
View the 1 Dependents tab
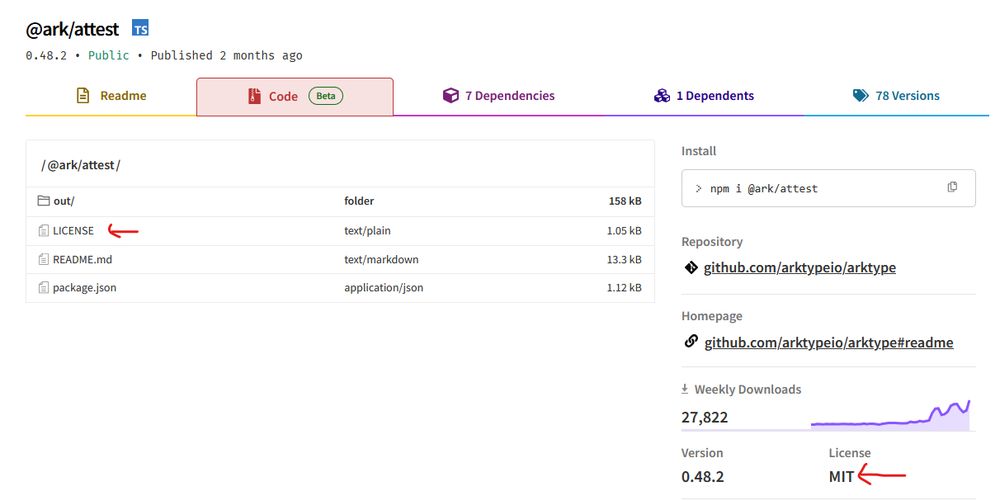tap(703, 96)
